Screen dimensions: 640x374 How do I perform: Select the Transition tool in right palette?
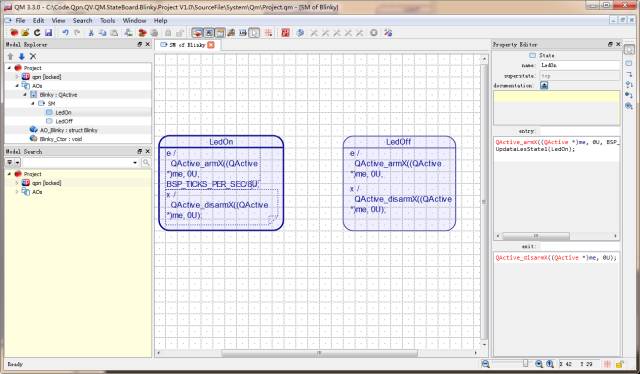point(629,74)
